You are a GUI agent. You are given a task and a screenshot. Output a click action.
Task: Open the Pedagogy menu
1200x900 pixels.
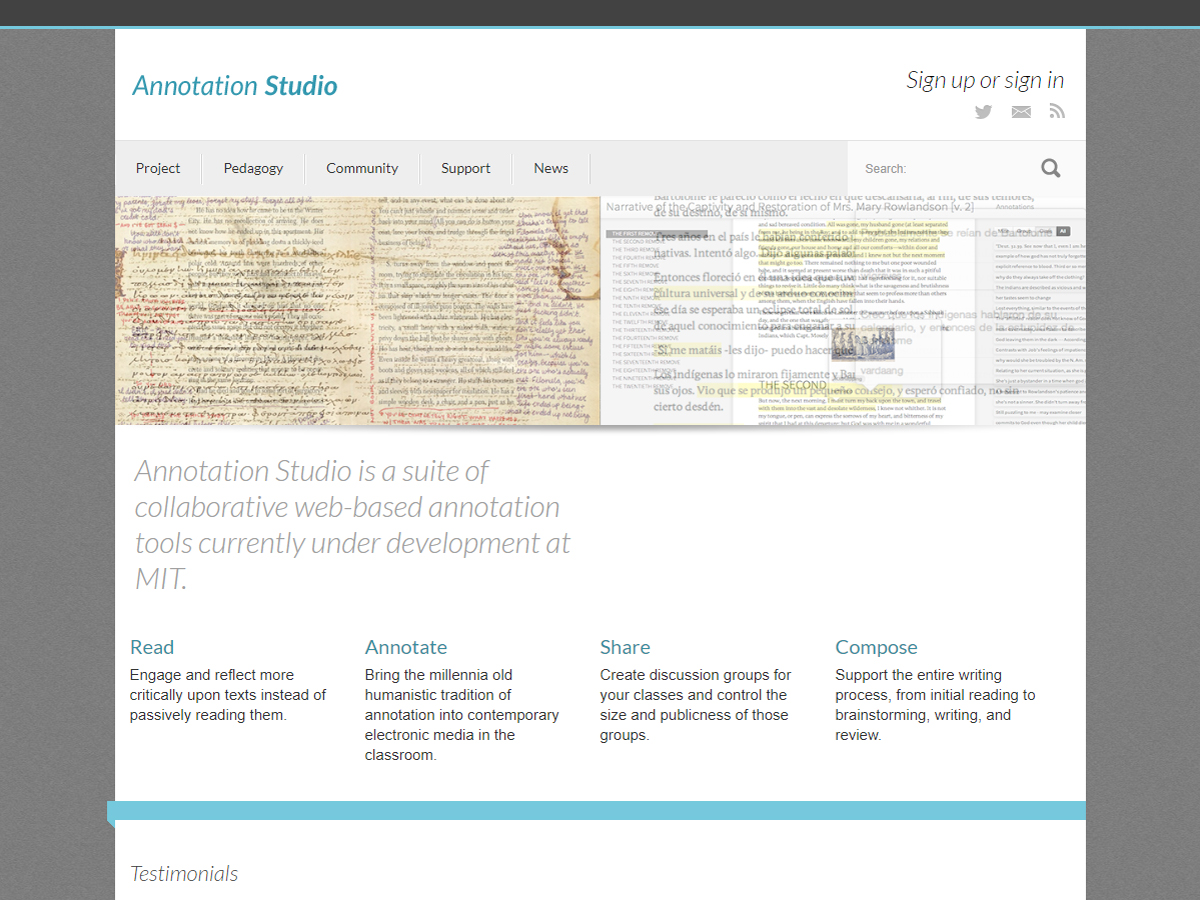pyautogui.click(x=253, y=168)
